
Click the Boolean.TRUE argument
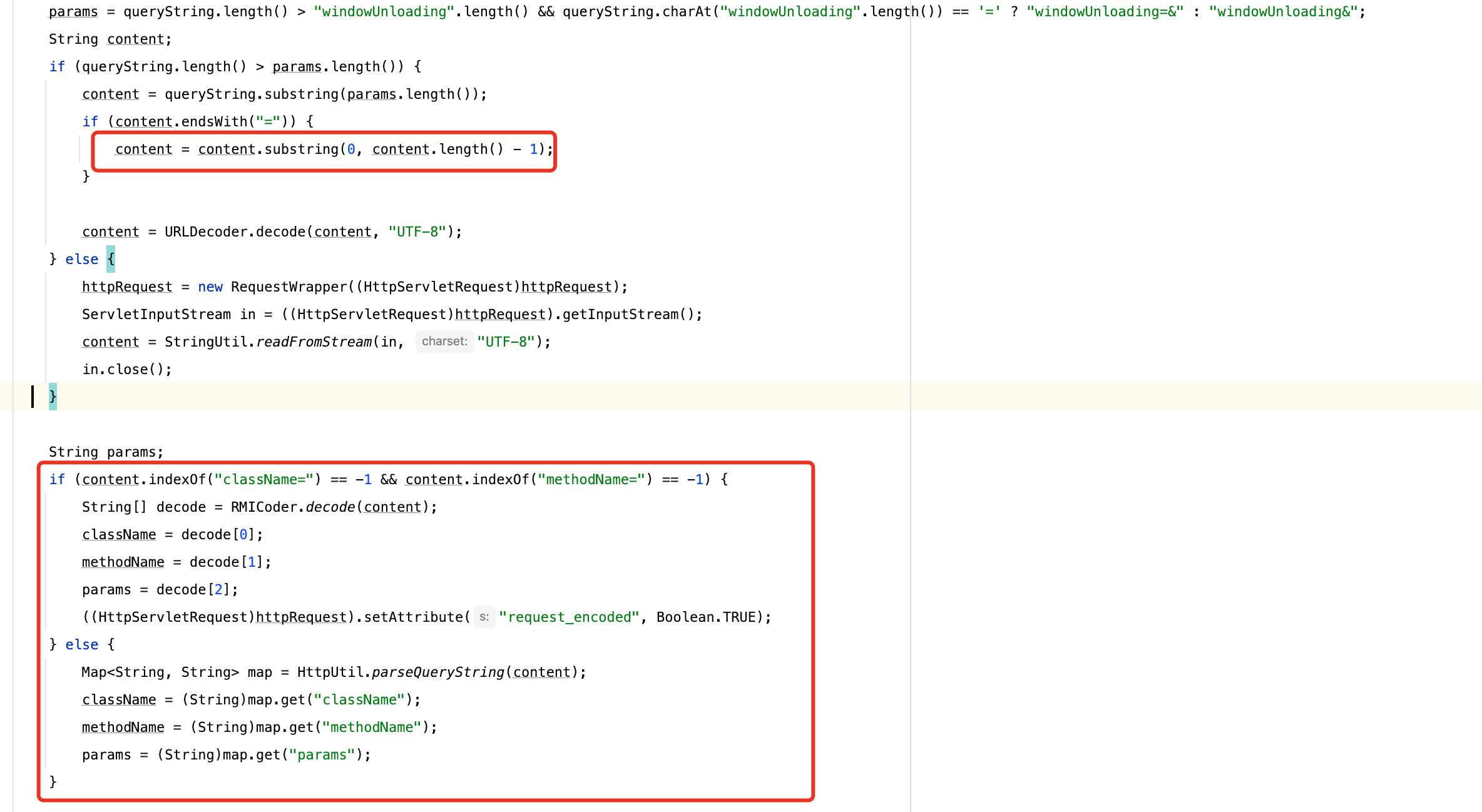pyautogui.click(x=705, y=617)
